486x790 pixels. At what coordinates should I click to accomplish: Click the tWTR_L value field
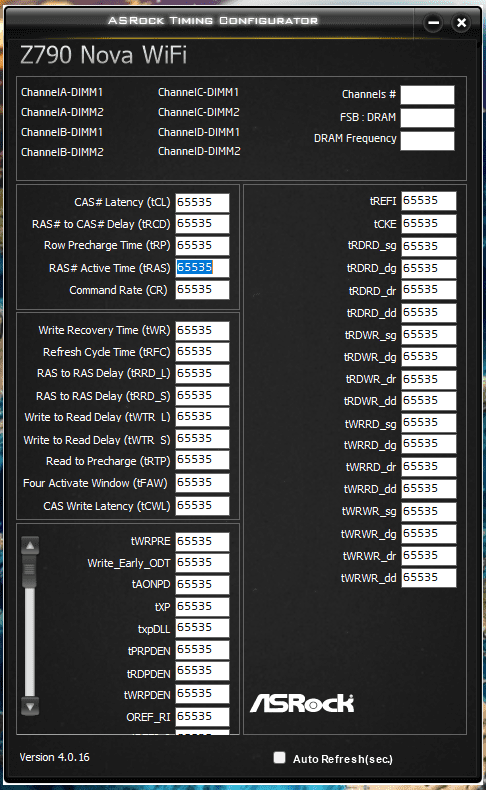tap(202, 417)
